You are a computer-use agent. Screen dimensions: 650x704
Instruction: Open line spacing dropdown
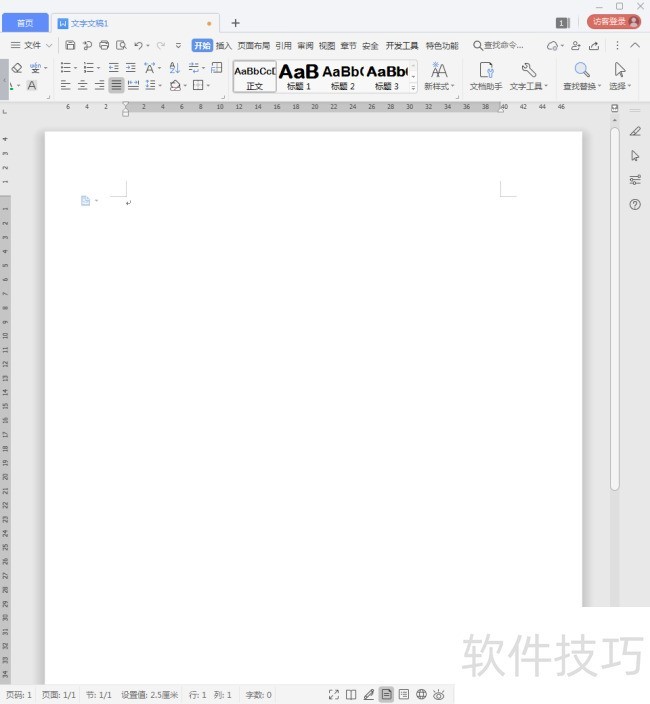160,85
